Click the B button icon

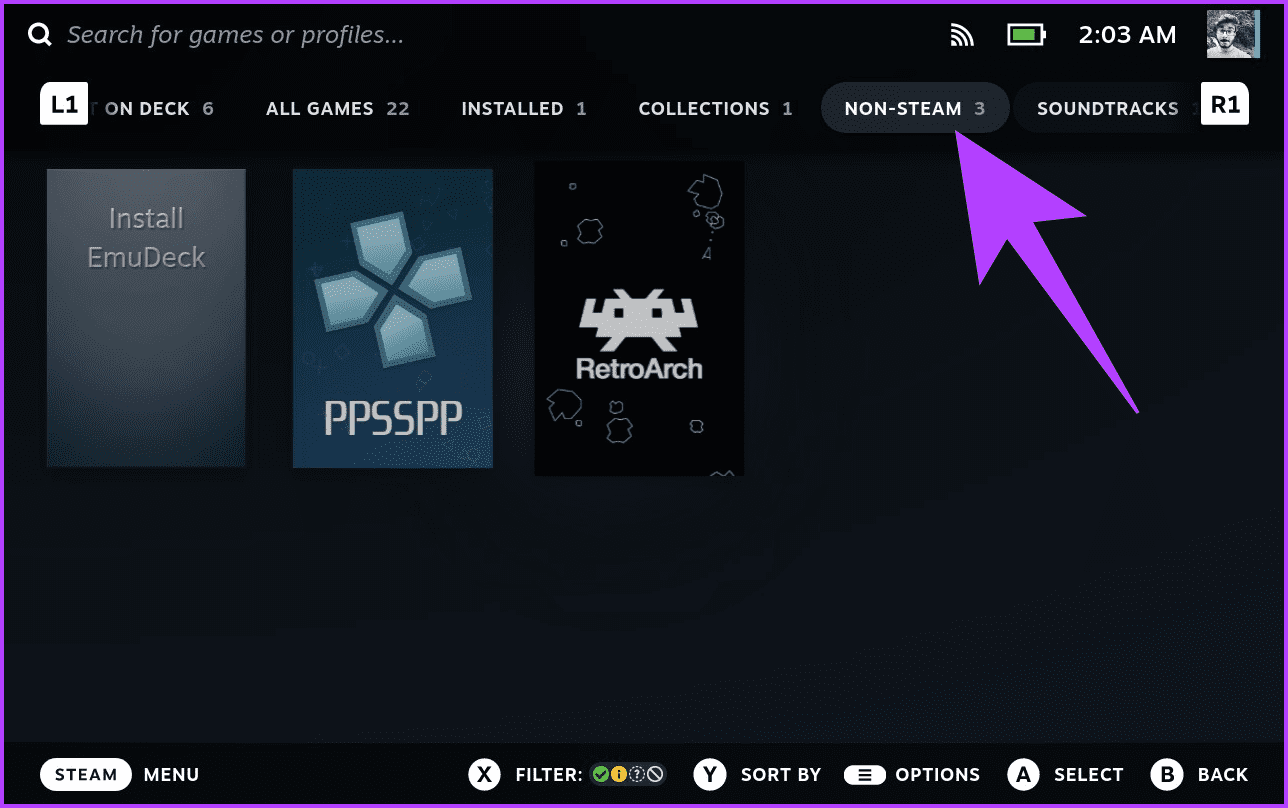point(1167,774)
